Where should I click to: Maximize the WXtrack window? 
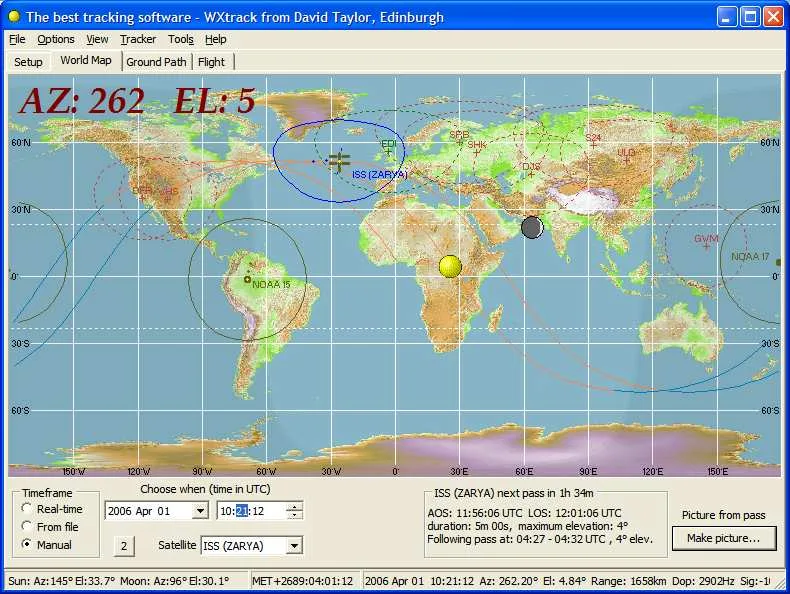750,17
